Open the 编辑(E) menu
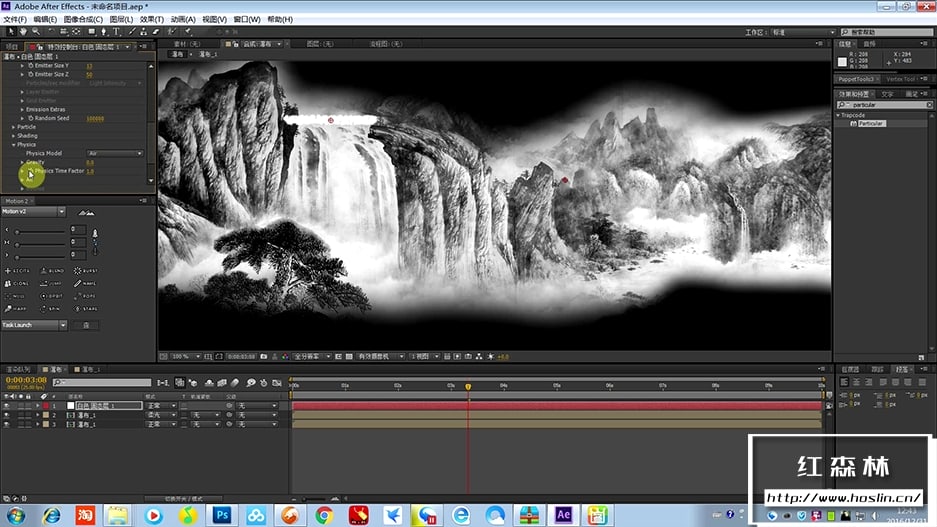Image resolution: width=937 pixels, height=527 pixels. [45, 19]
